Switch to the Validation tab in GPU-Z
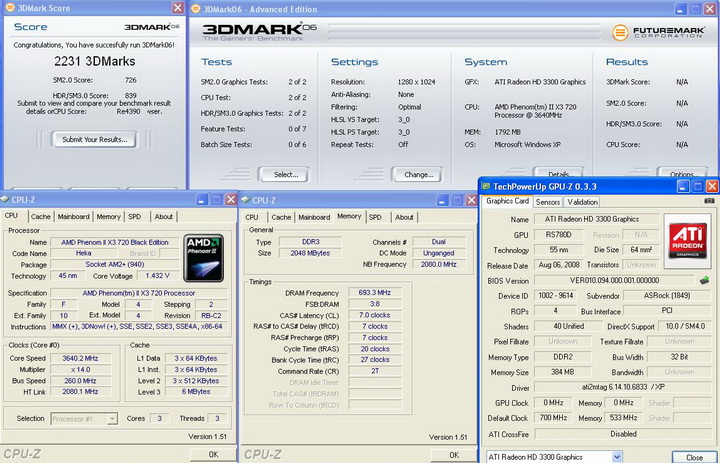The height and width of the screenshot is (463, 720). click(x=582, y=202)
